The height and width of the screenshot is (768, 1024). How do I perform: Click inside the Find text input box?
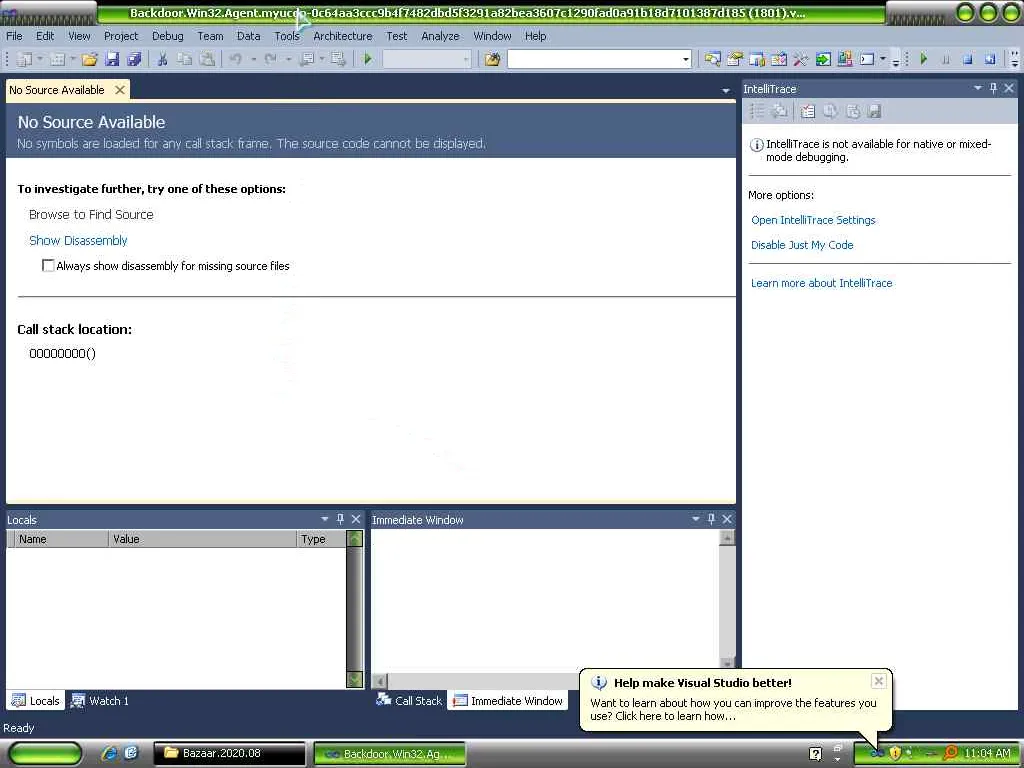click(x=594, y=59)
